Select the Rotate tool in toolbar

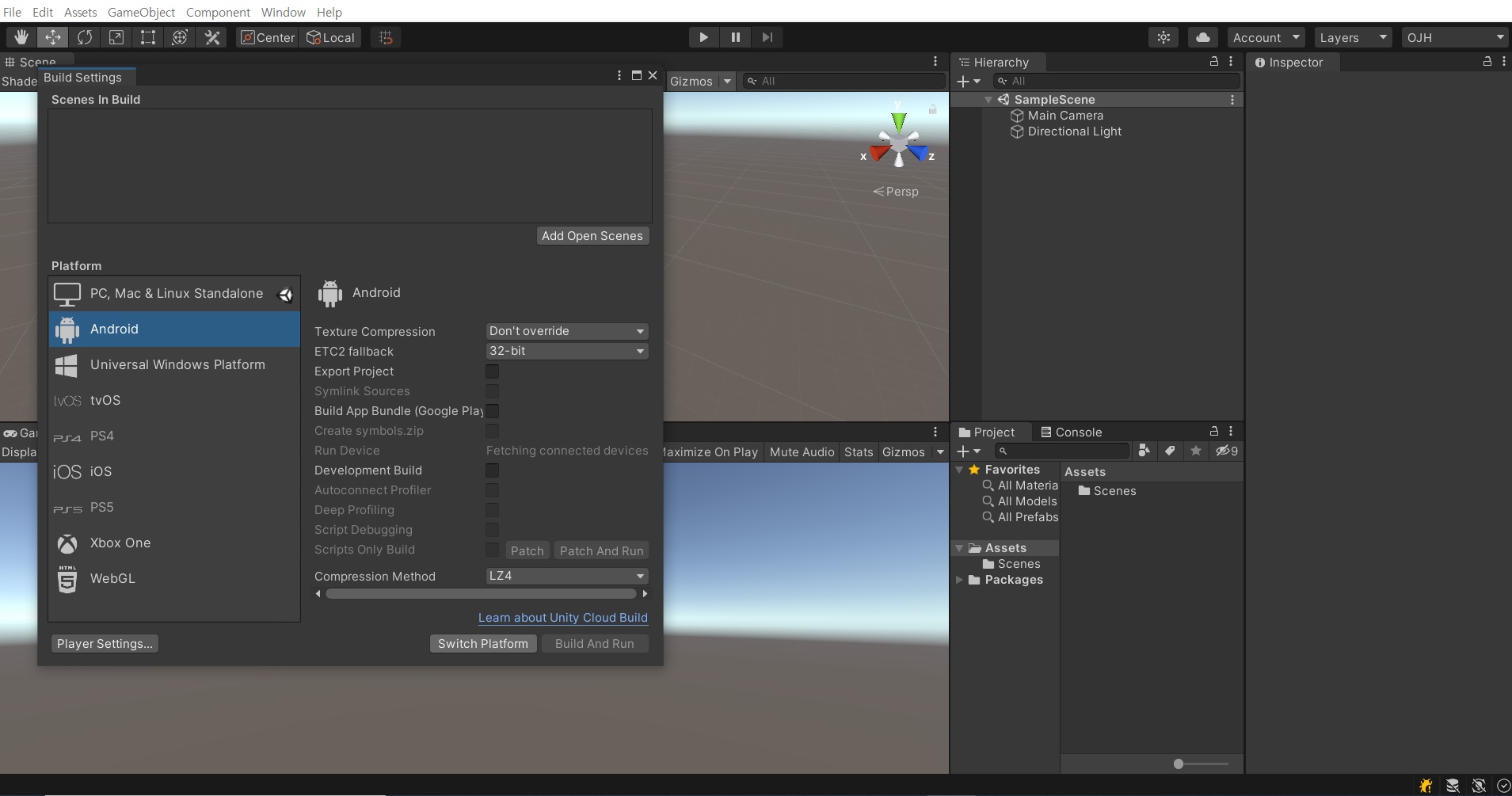click(85, 37)
